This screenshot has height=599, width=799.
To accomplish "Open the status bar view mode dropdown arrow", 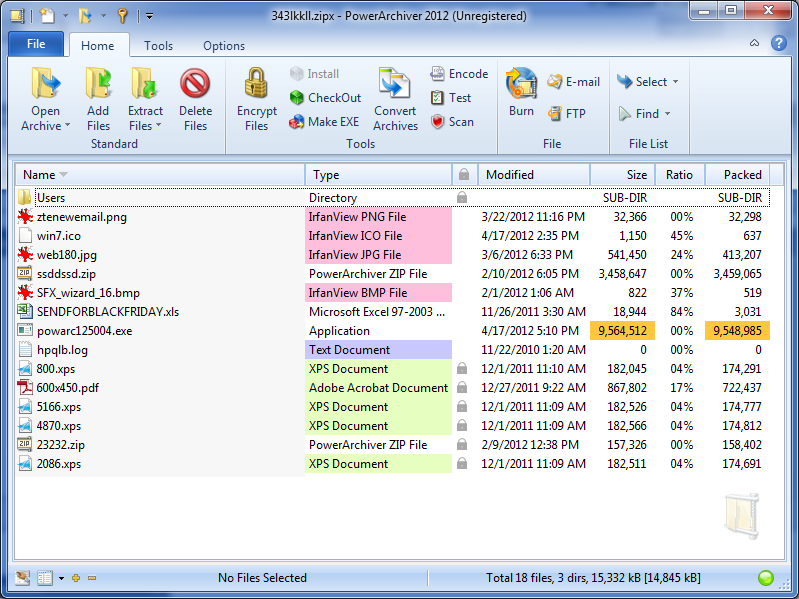I will [x=61, y=578].
